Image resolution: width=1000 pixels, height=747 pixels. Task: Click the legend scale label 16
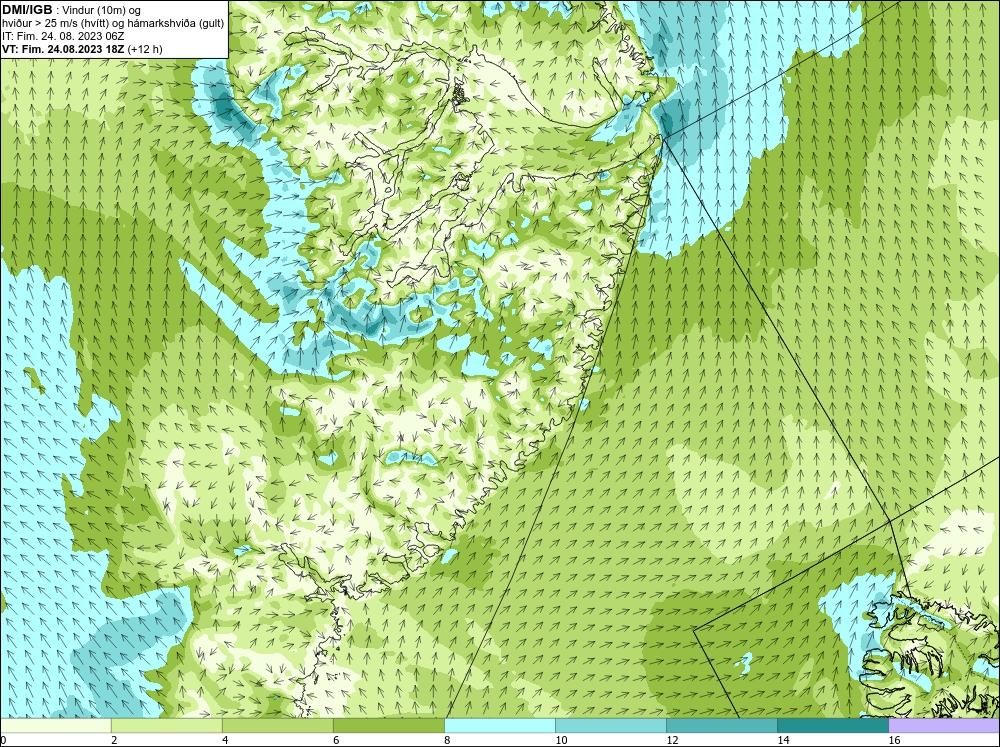[894, 740]
